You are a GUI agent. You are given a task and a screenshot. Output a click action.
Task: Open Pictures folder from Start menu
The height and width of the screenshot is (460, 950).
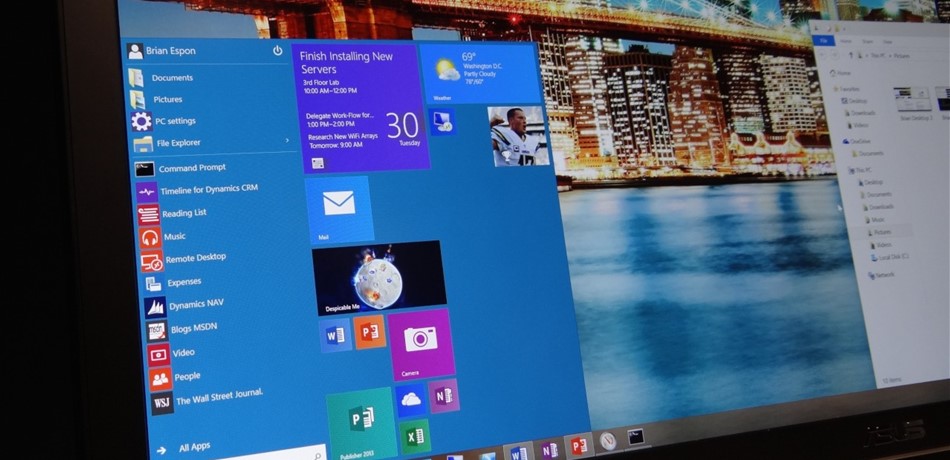[156, 99]
